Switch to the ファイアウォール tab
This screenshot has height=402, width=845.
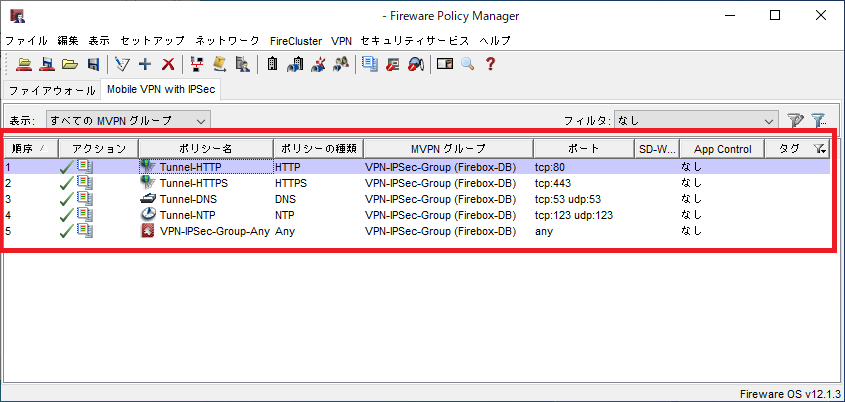pos(52,91)
